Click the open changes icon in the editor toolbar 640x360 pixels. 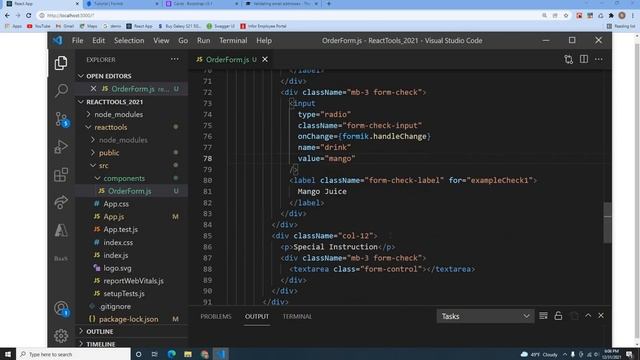coord(569,60)
